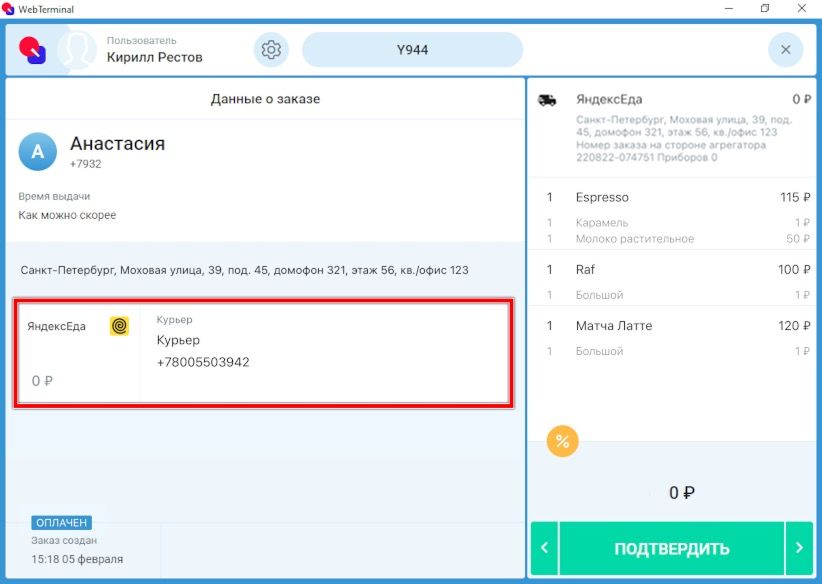The image size is (822, 584).
Task: Maximize the WebTerminal window
Action: (765, 8)
